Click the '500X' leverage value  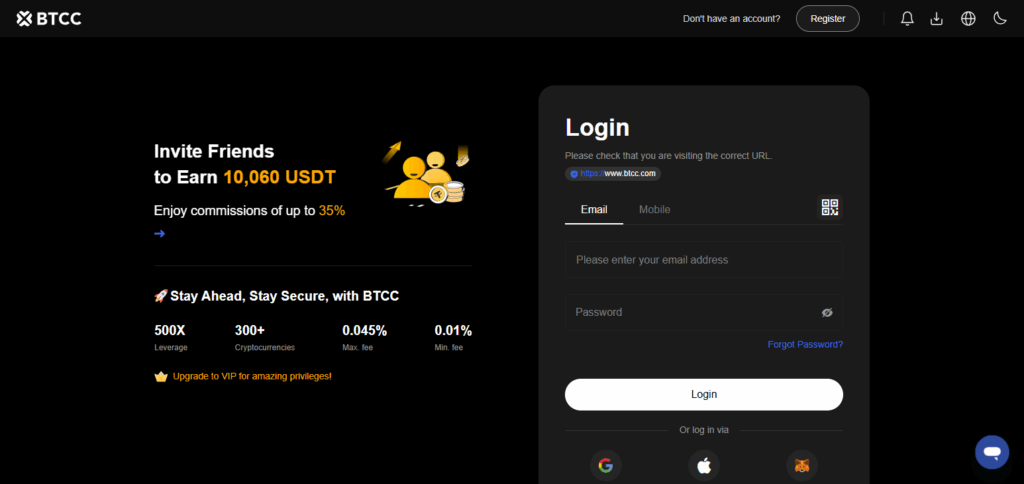pos(170,331)
